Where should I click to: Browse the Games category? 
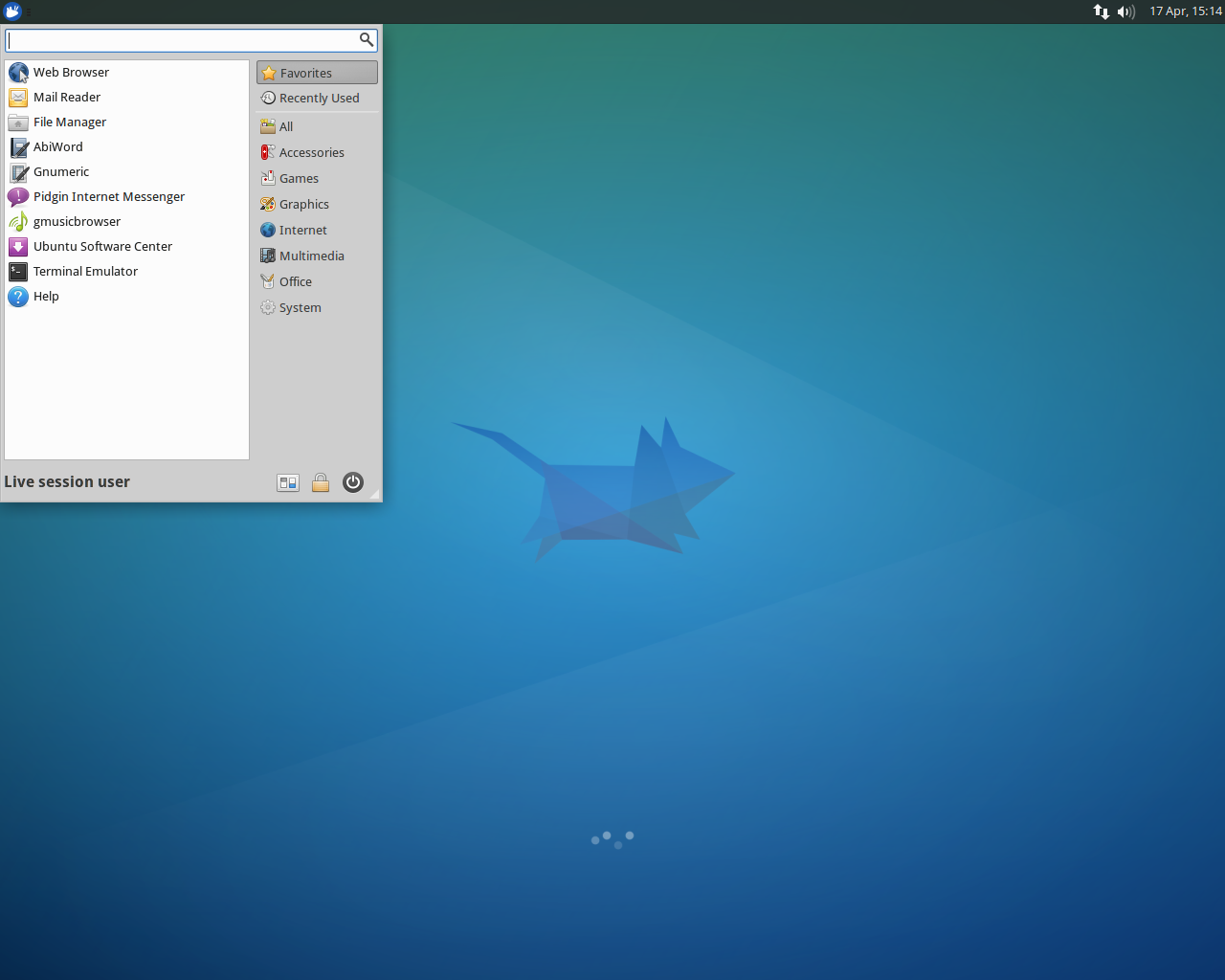coord(317,178)
